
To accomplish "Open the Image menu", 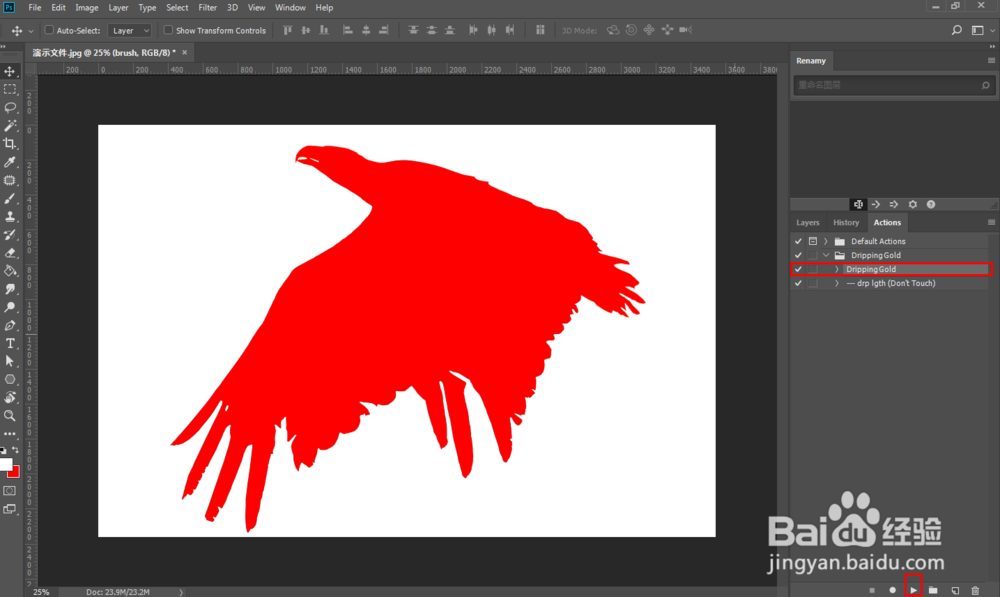I will click(x=87, y=8).
